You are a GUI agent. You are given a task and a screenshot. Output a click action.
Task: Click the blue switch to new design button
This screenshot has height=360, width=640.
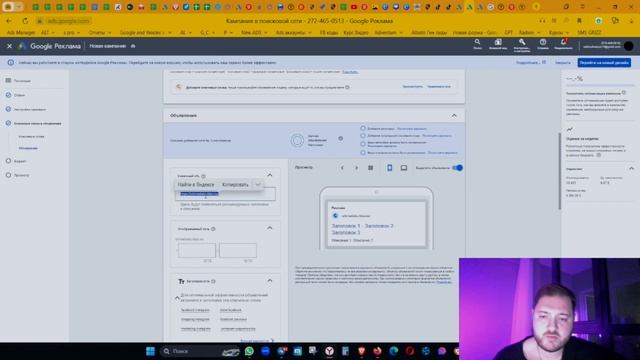[604, 63]
